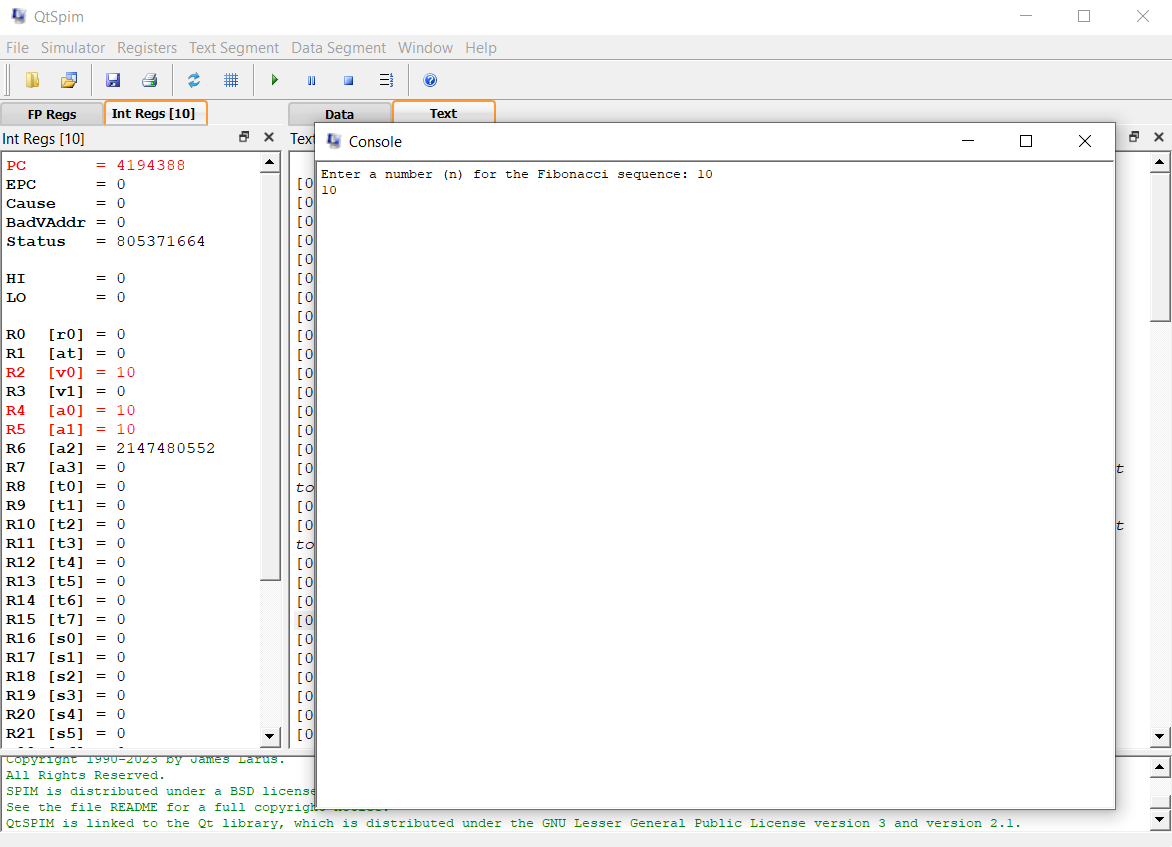Maximize the QtSpim main window
1172x847 pixels.
tap(1084, 16)
